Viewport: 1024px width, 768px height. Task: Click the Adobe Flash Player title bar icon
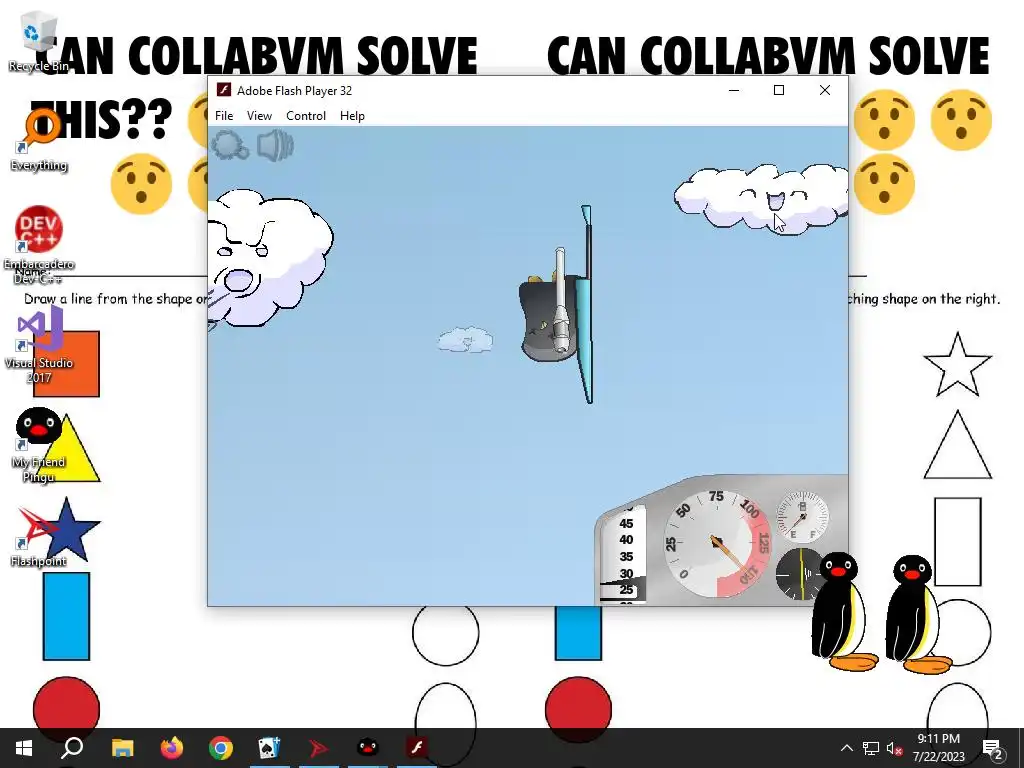point(224,90)
